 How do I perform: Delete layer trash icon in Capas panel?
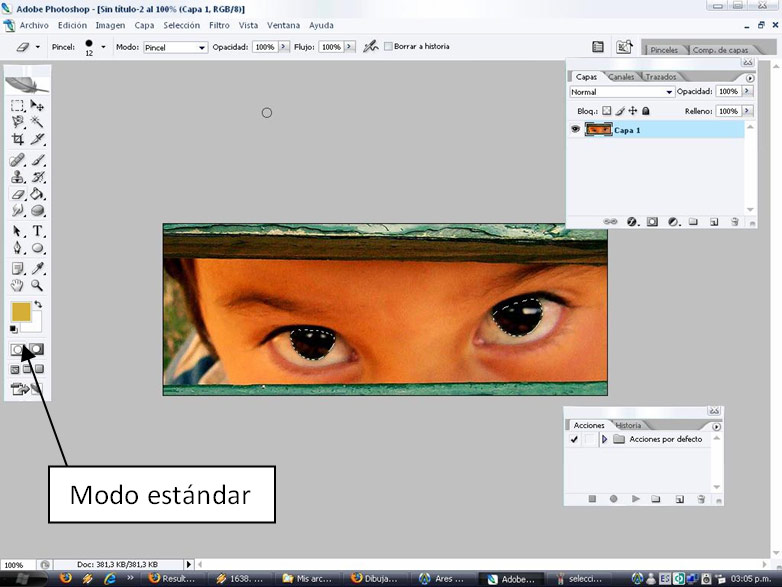[735, 222]
